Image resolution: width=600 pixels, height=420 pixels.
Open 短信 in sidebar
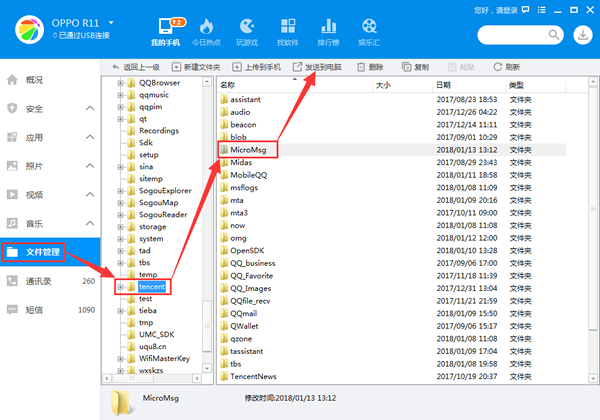point(50,310)
